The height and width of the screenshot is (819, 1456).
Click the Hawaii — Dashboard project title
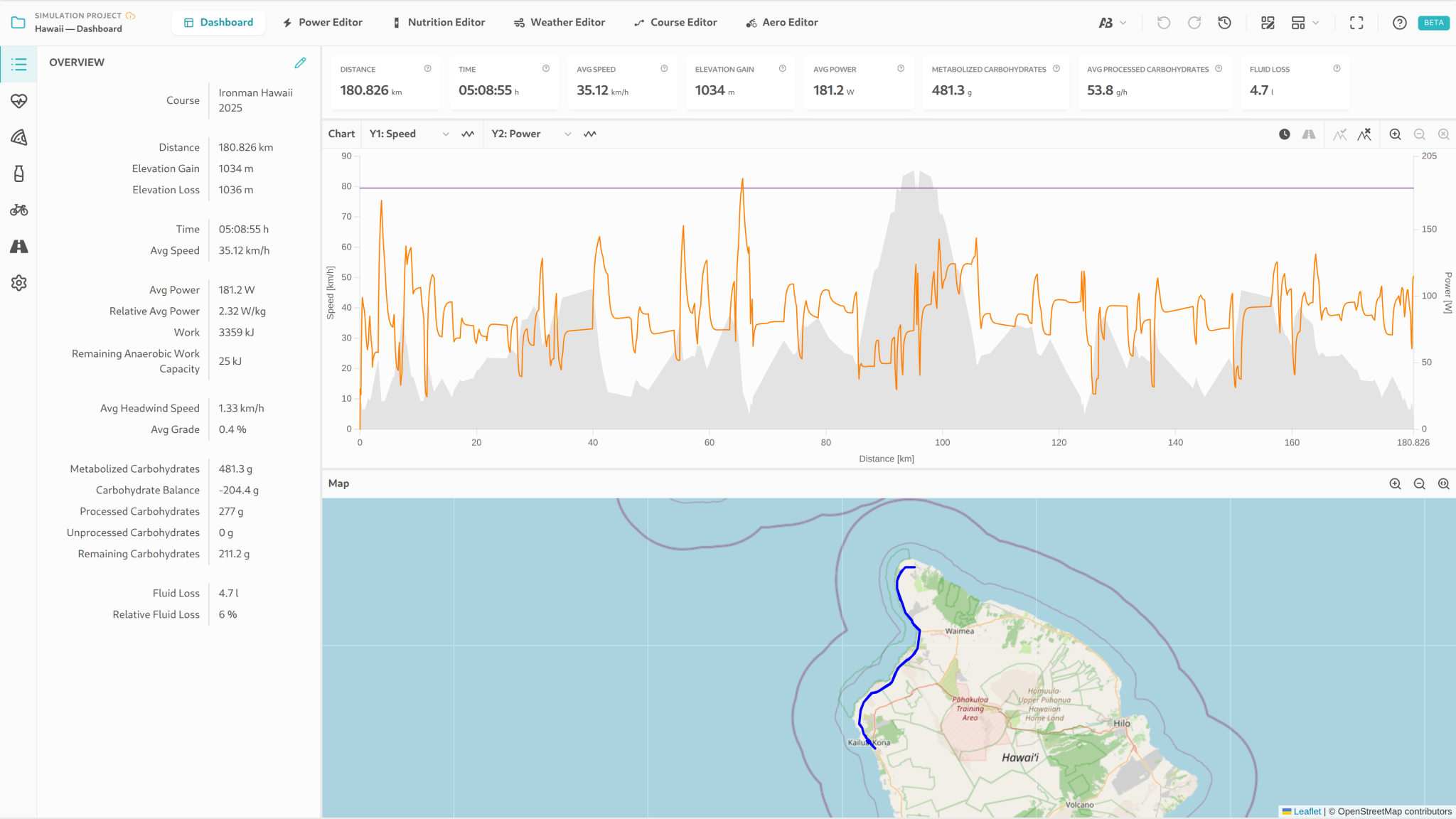click(78, 29)
